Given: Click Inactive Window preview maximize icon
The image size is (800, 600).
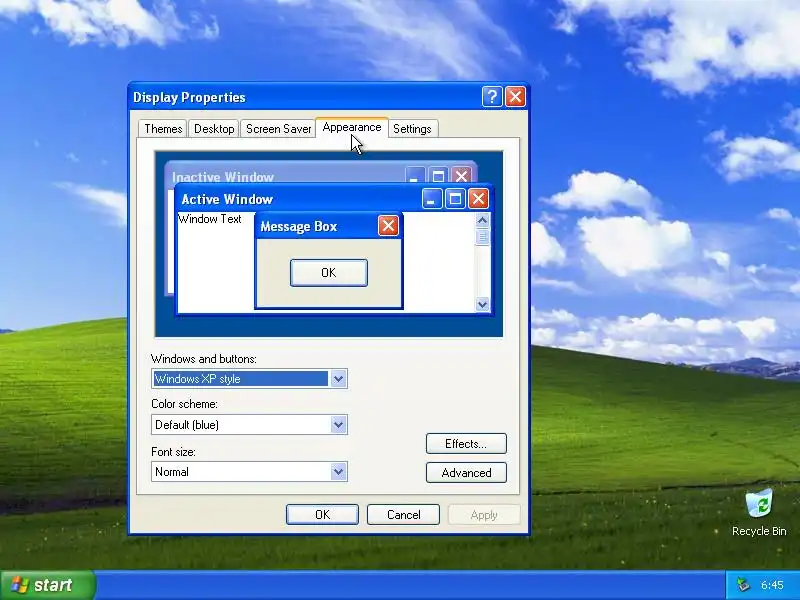Looking at the screenshot, I should tap(438, 176).
